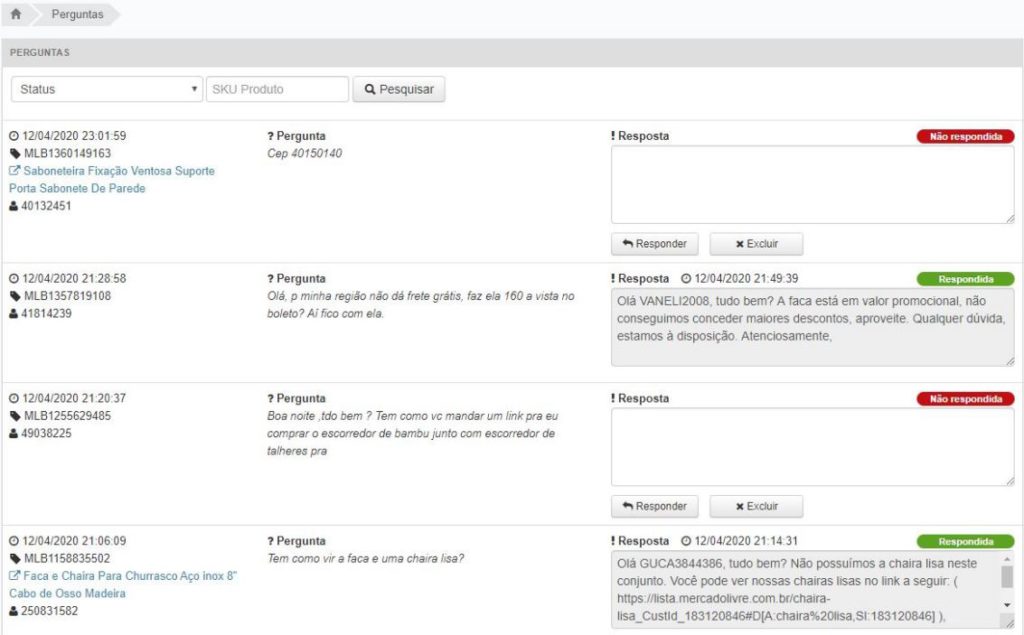
Task: Click tag icon beside MLB1255629485
Action: [x=15, y=416]
